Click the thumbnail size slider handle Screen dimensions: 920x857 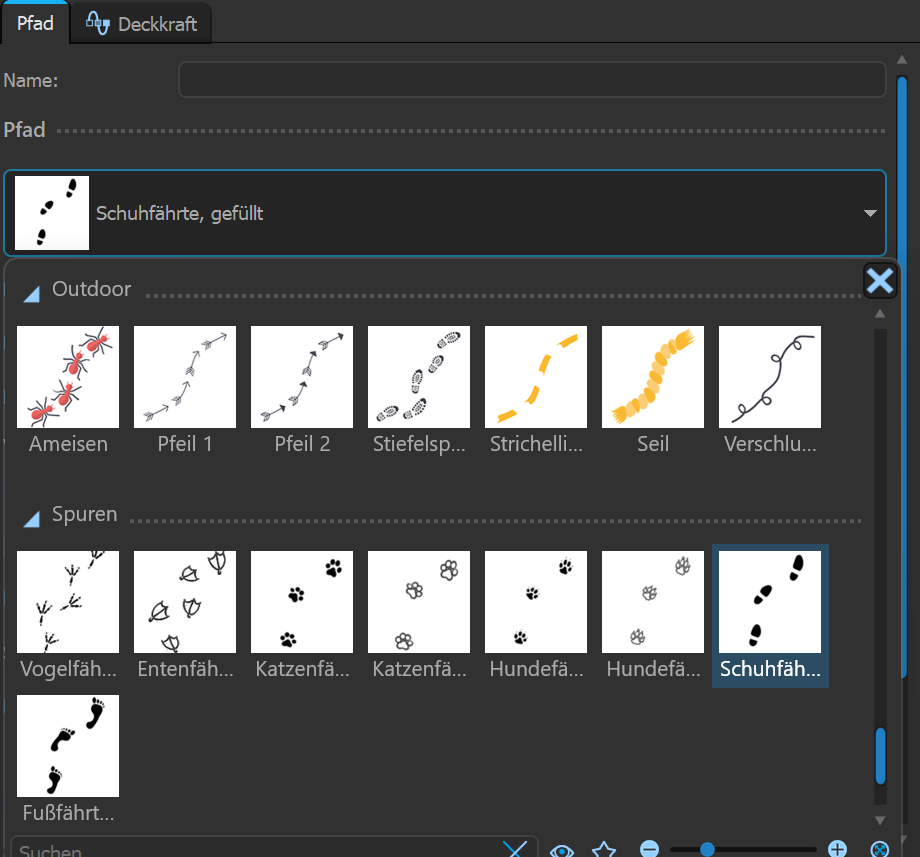pos(707,850)
